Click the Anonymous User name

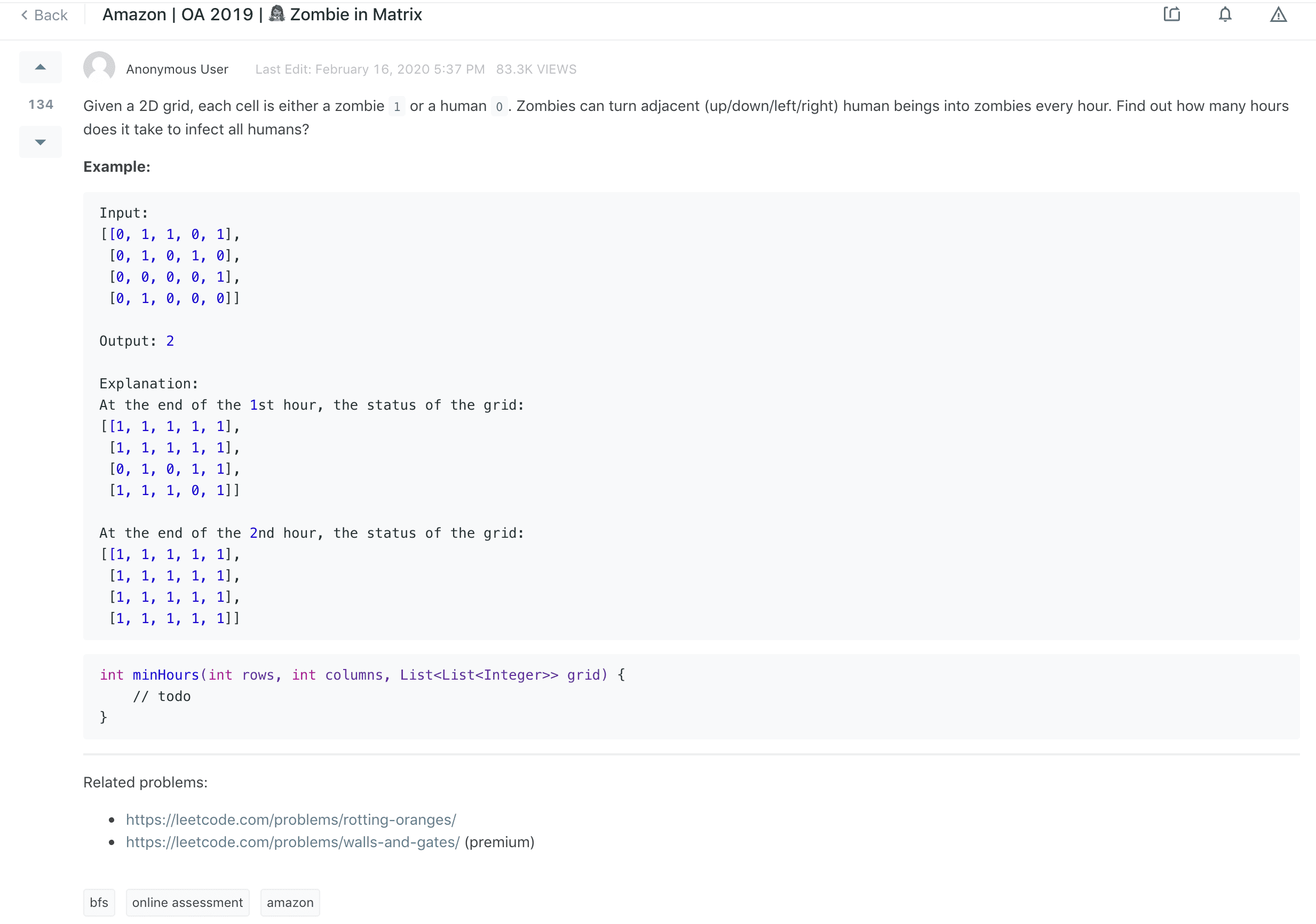[x=177, y=69]
